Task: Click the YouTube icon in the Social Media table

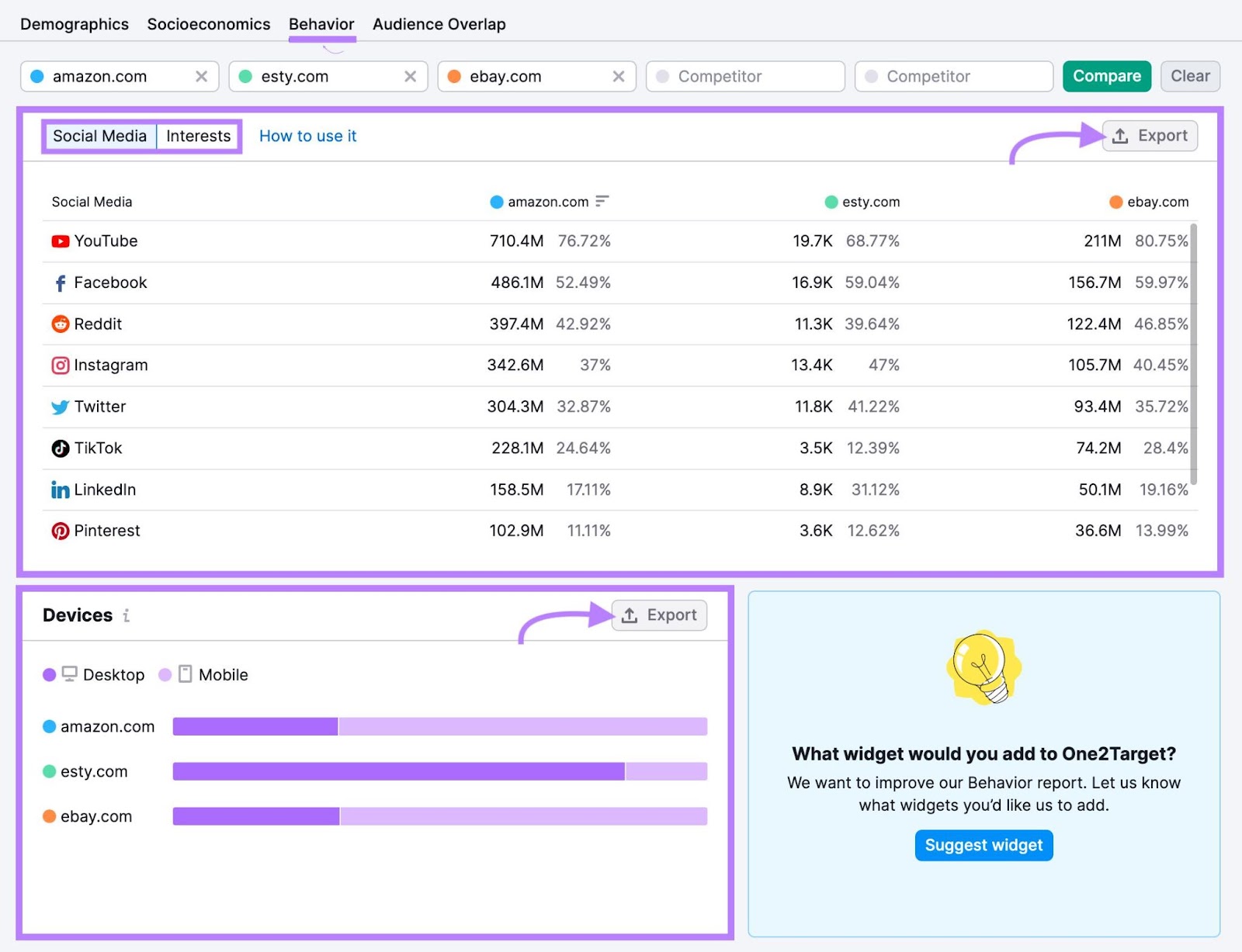Action: coord(60,241)
